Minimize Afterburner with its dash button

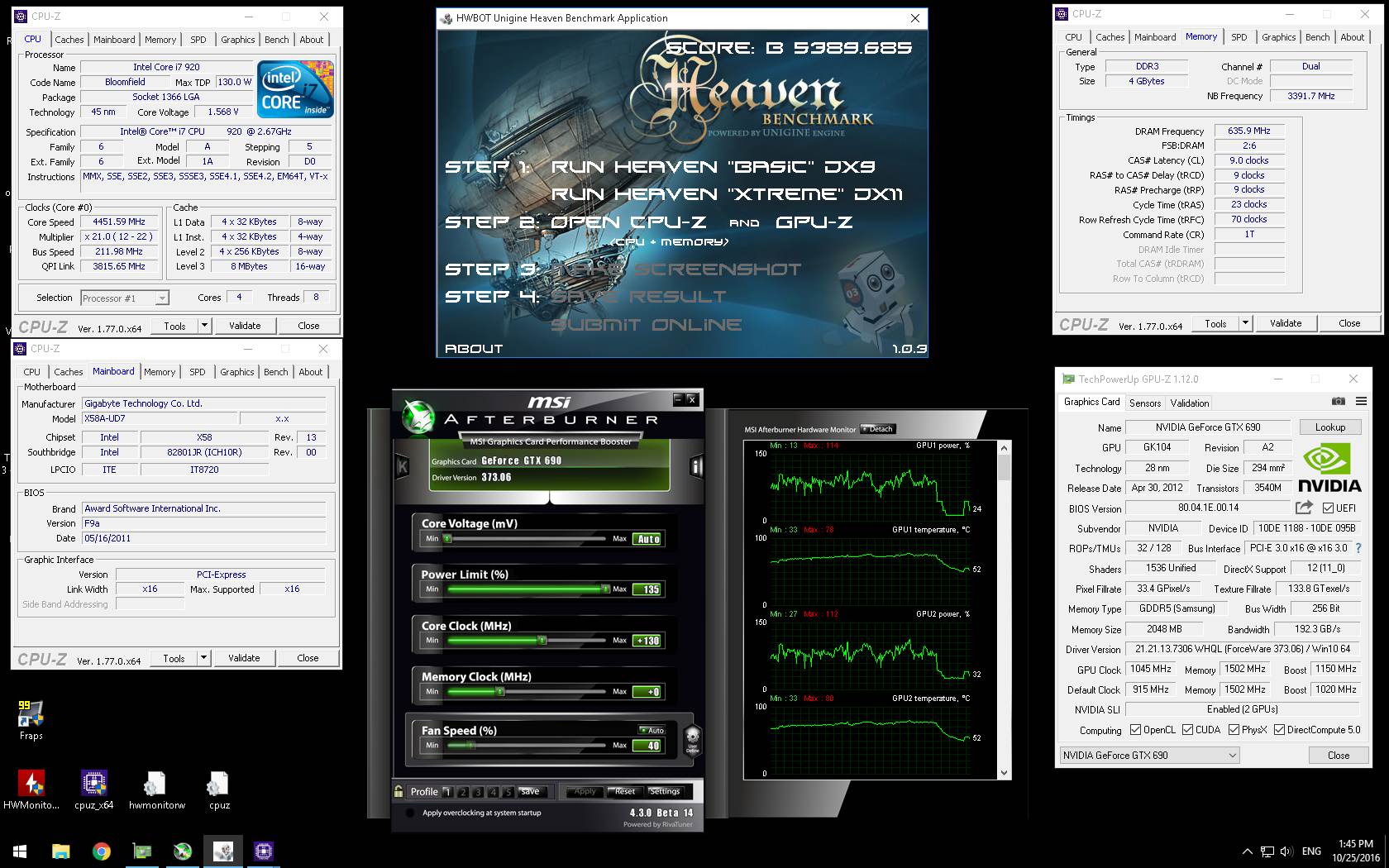678,399
